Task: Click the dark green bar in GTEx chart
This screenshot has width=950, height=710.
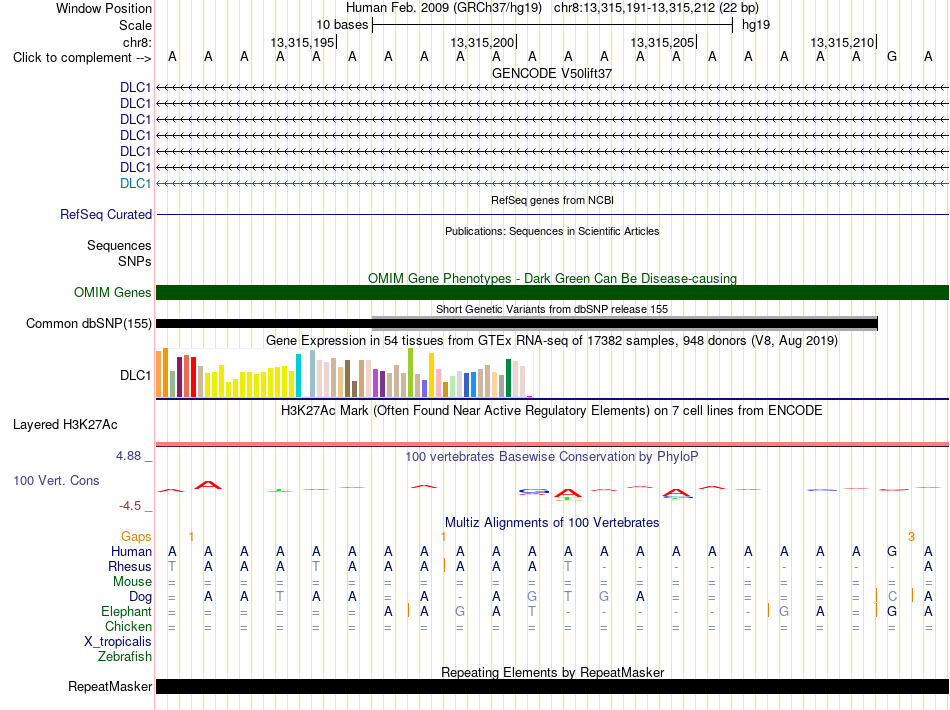Action: (508, 378)
